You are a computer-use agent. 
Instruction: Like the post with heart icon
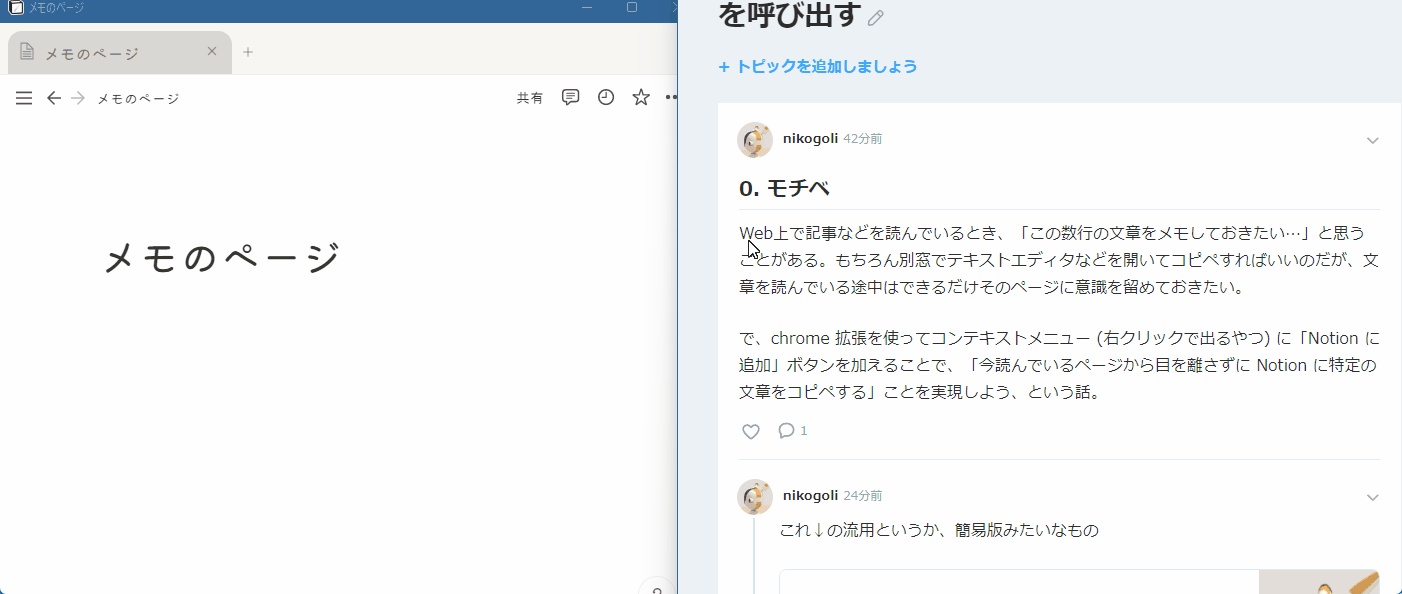[751, 431]
